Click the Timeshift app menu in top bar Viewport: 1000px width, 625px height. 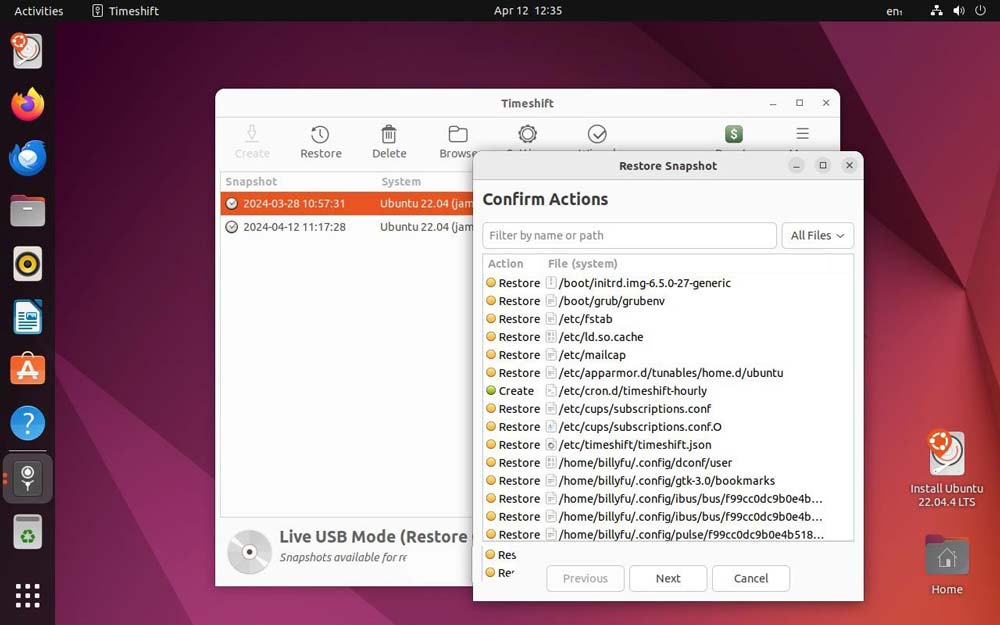pos(126,11)
